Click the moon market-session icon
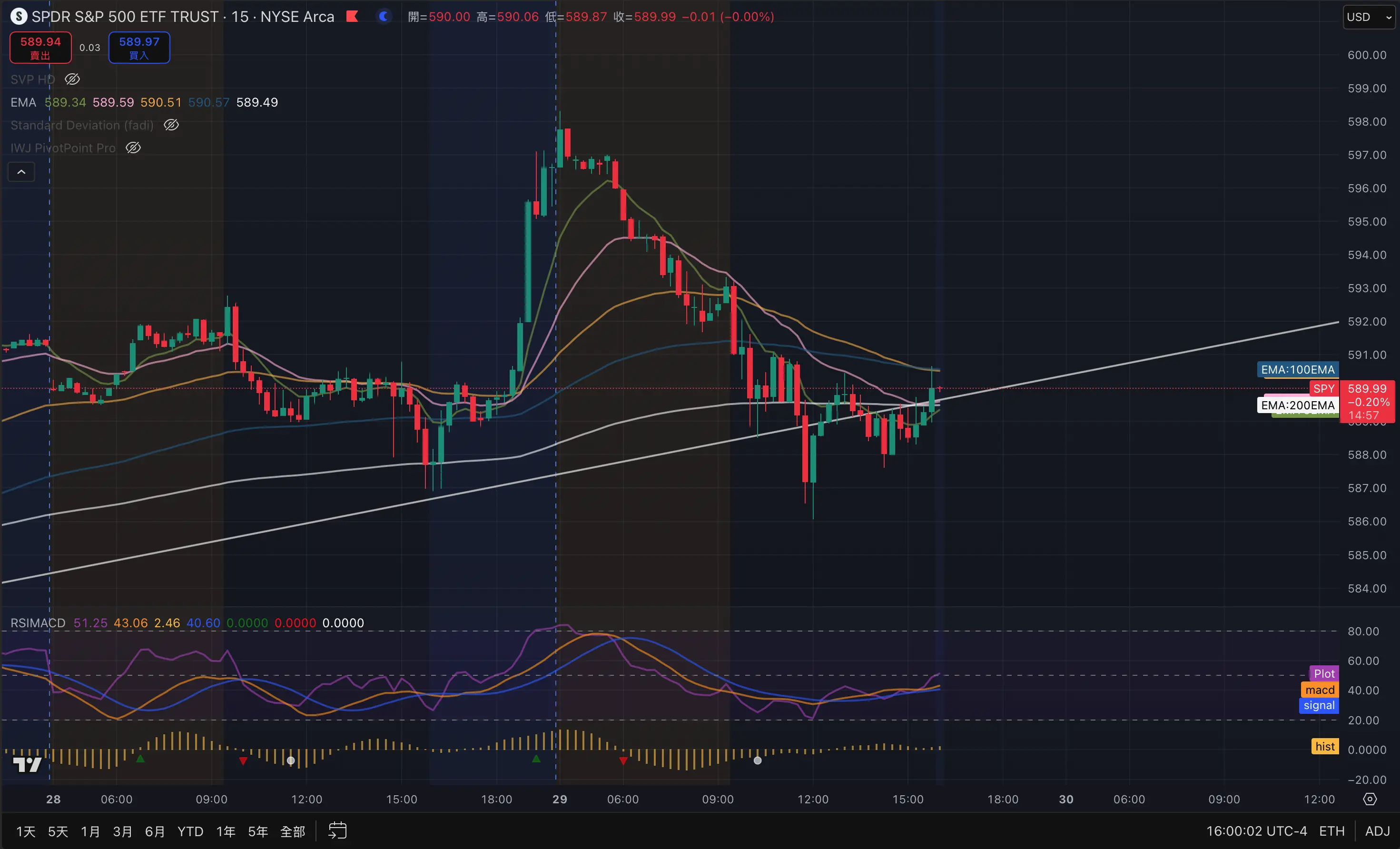Screen dimensions: 1400x849 point(384,17)
